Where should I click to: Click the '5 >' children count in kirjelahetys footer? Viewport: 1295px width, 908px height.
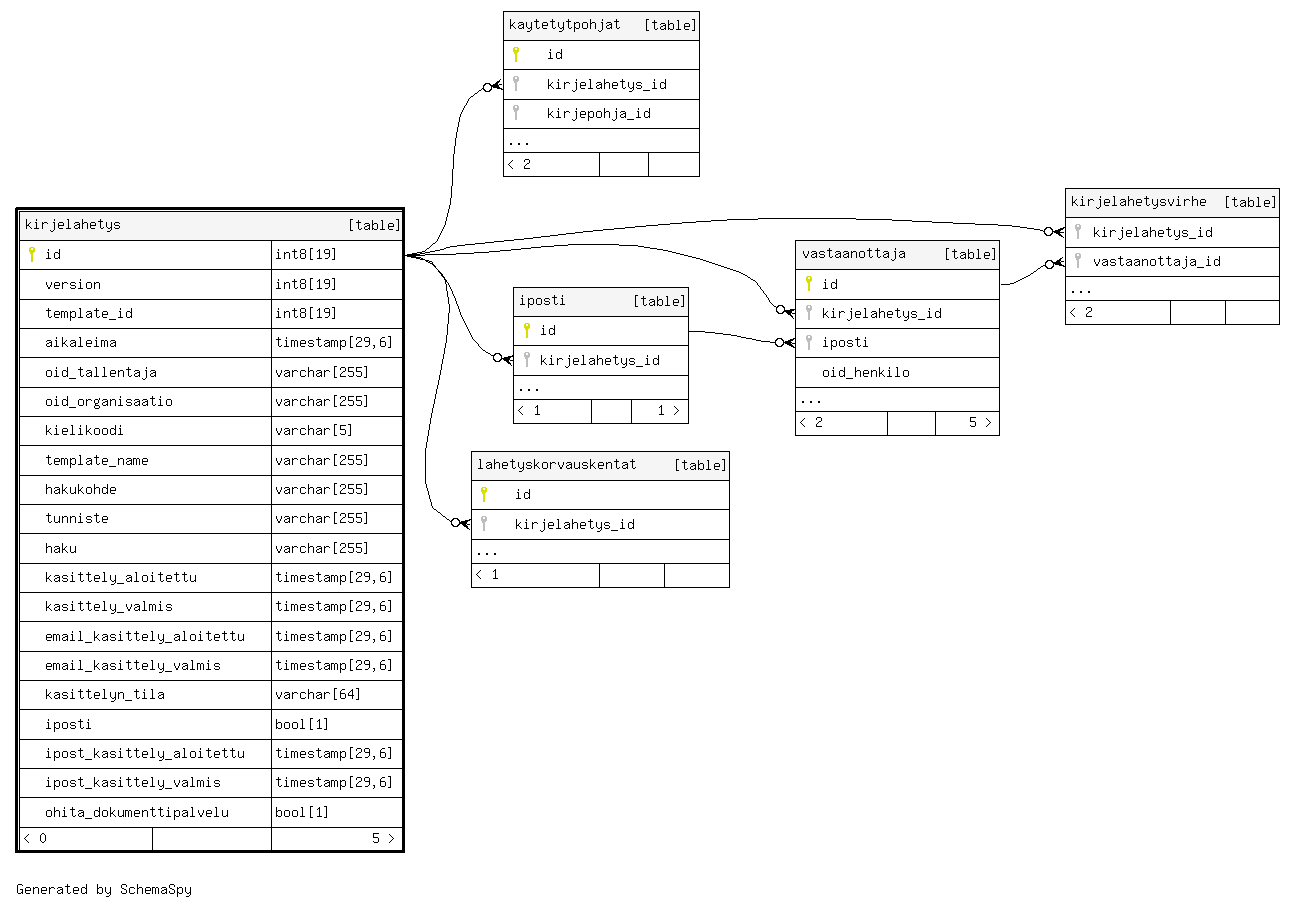[x=383, y=838]
